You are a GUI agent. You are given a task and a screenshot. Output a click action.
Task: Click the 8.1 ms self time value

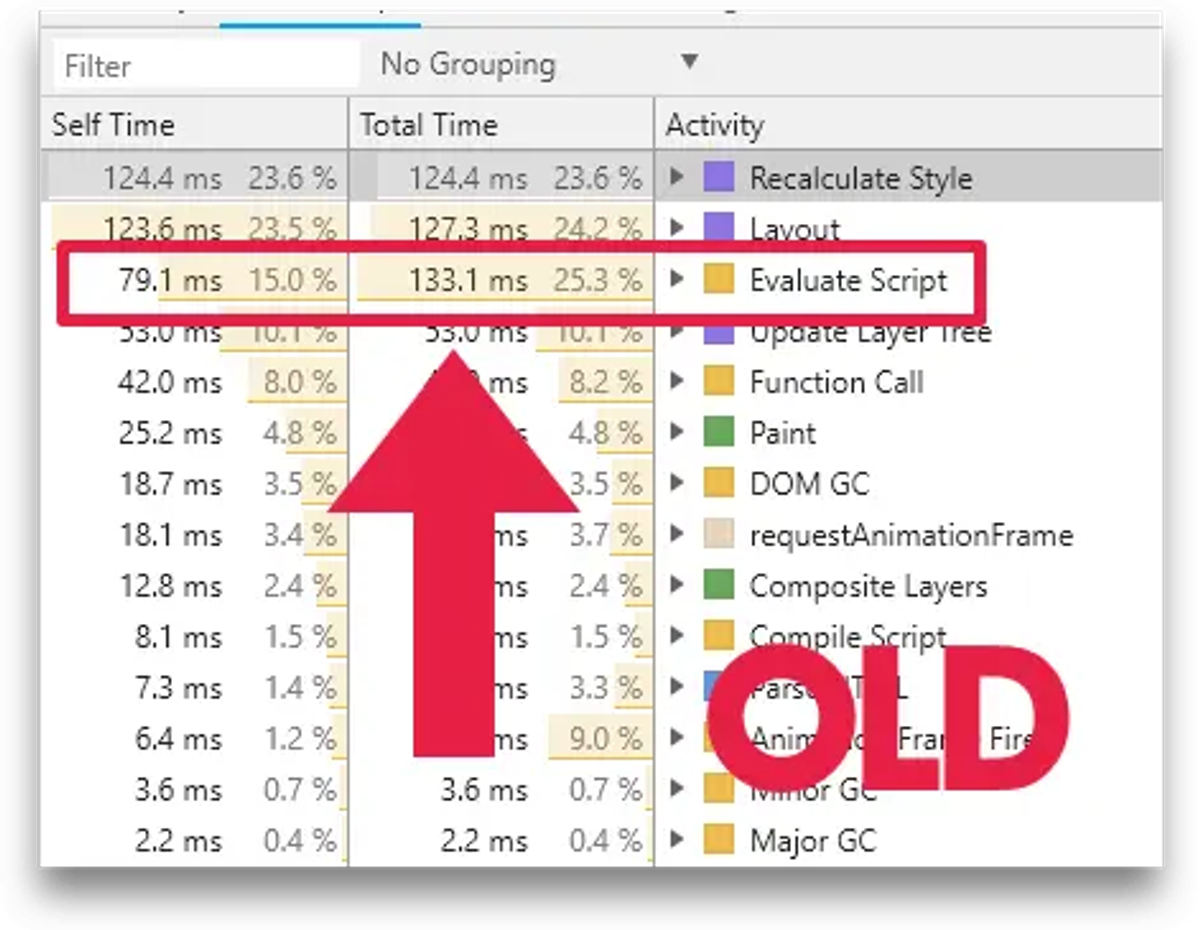click(x=178, y=637)
